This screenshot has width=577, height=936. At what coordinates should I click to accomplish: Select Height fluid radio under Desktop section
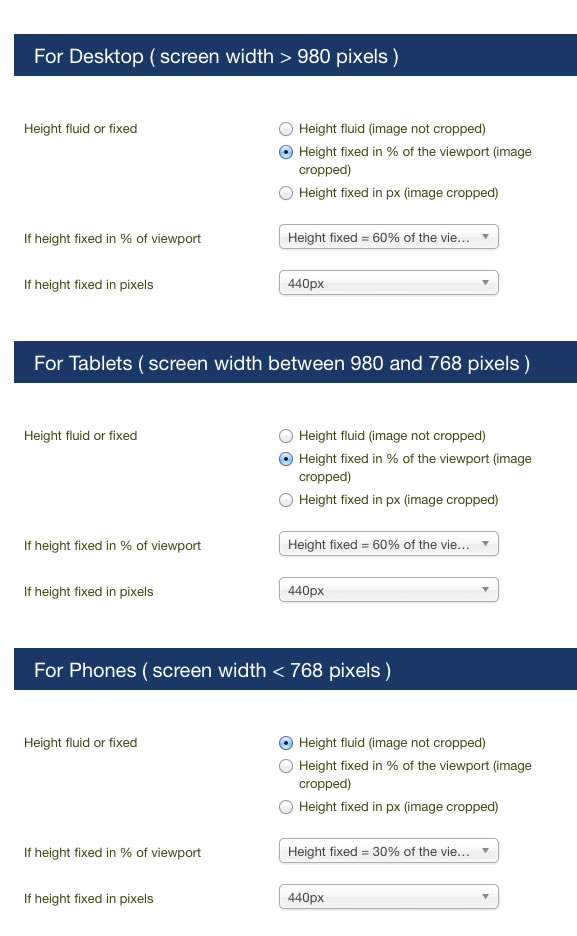pyautogui.click(x=286, y=129)
